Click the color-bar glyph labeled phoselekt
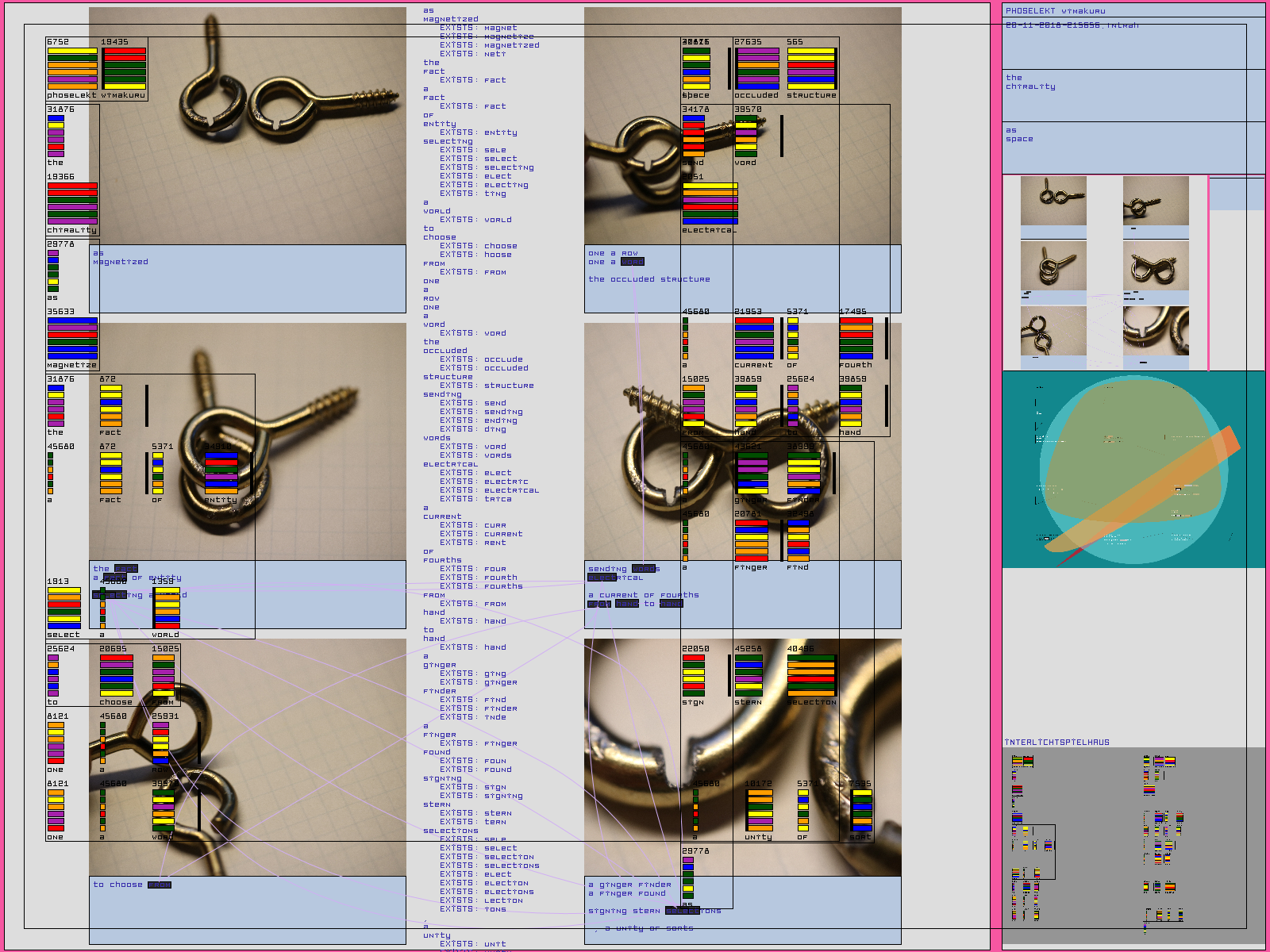The image size is (1270, 952). [x=72, y=68]
